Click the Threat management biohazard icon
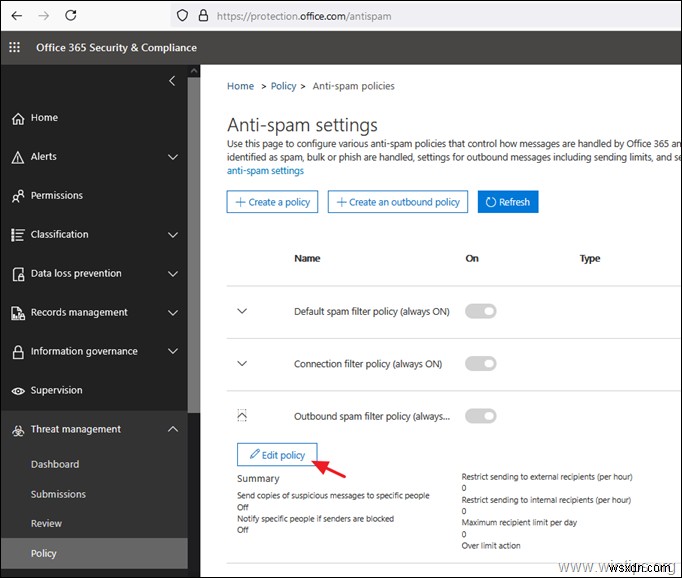682x578 pixels. tap(18, 431)
